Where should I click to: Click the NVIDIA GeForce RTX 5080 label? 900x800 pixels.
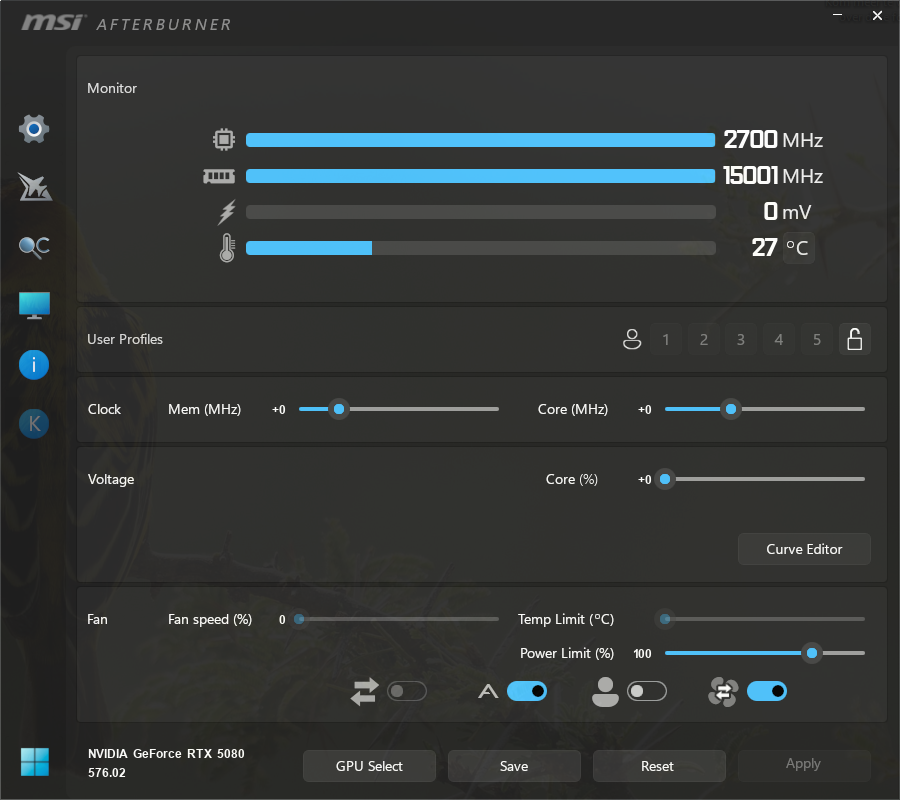pyautogui.click(x=166, y=754)
